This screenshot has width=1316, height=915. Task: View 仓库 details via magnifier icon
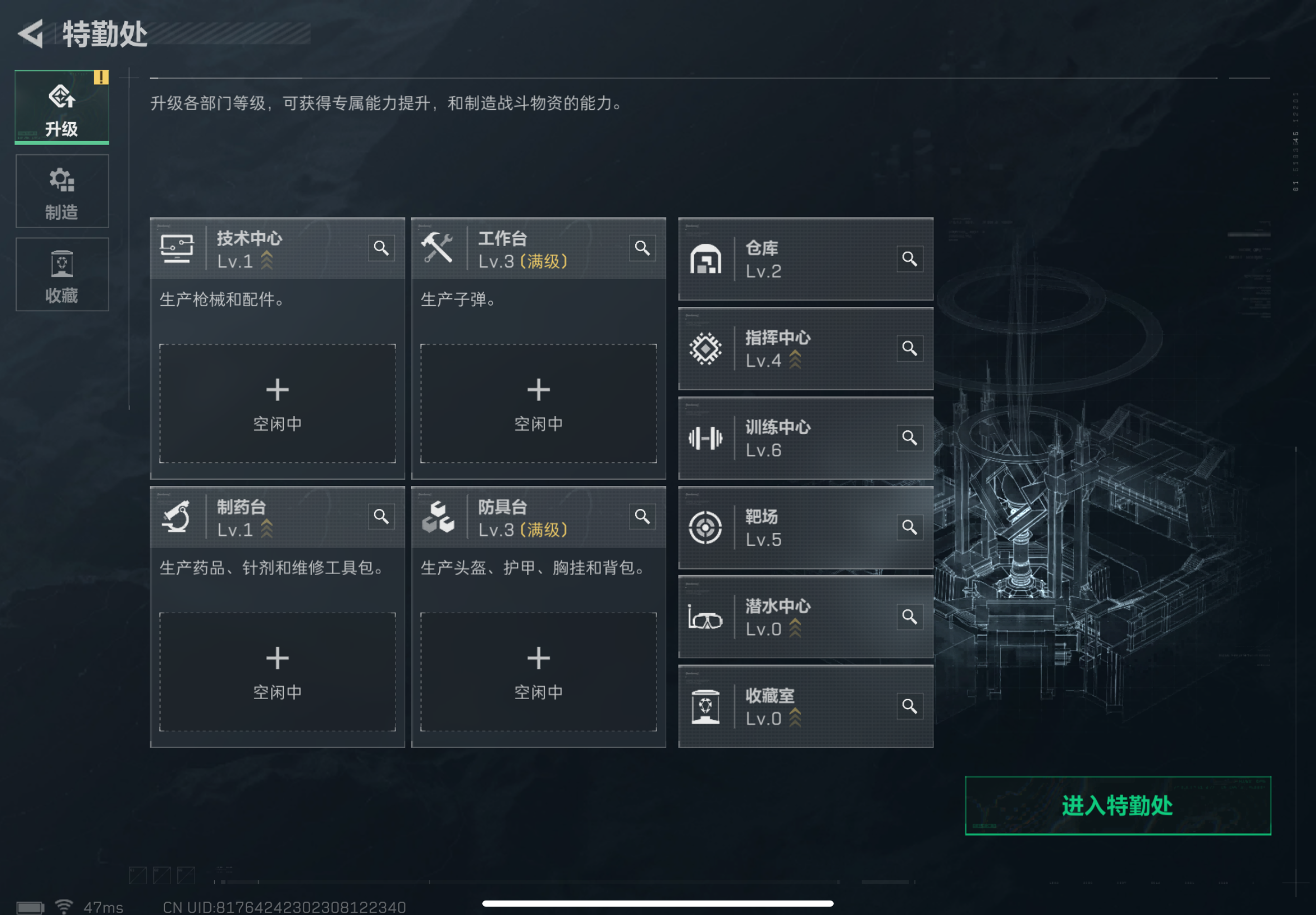(x=909, y=259)
